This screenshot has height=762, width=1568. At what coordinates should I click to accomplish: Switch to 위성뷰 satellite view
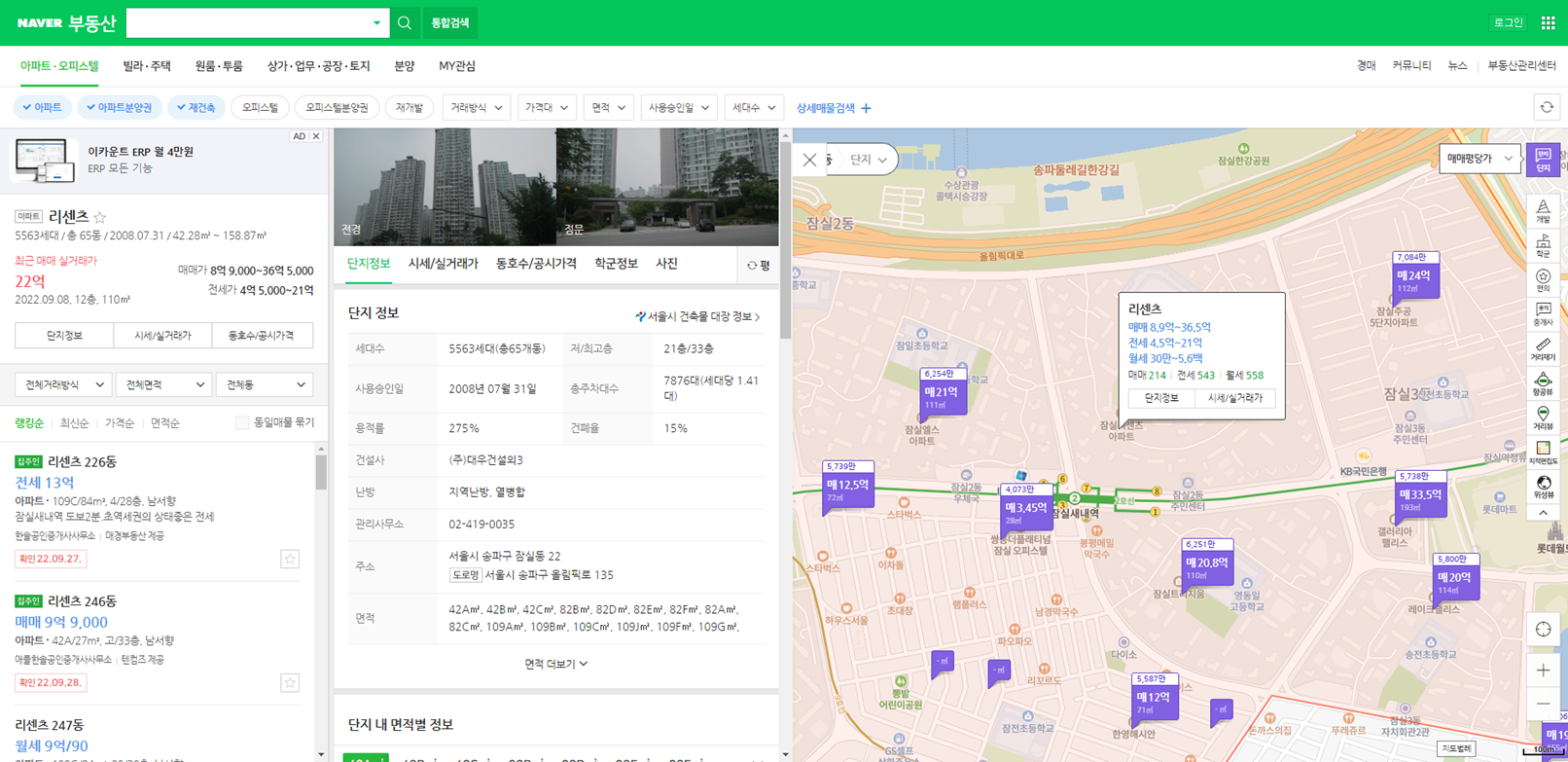(1543, 487)
